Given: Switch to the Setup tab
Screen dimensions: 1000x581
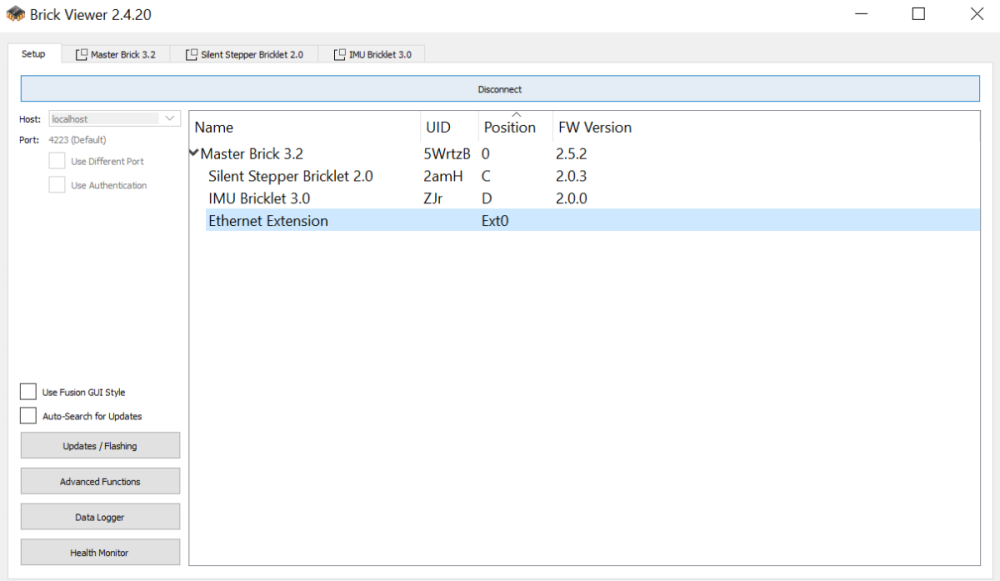Looking at the screenshot, I should point(33,54).
